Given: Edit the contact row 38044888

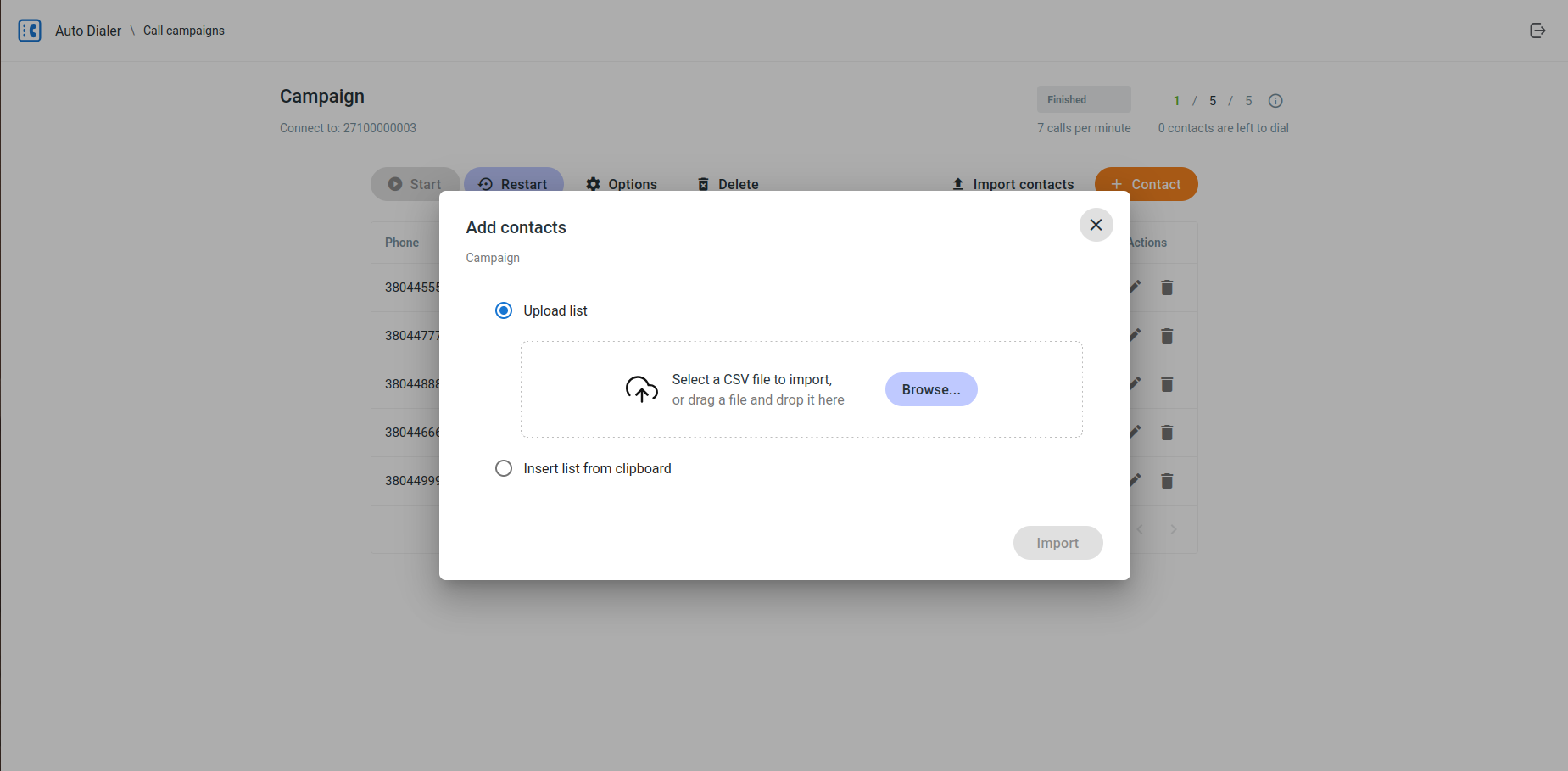Looking at the screenshot, I should (1136, 383).
